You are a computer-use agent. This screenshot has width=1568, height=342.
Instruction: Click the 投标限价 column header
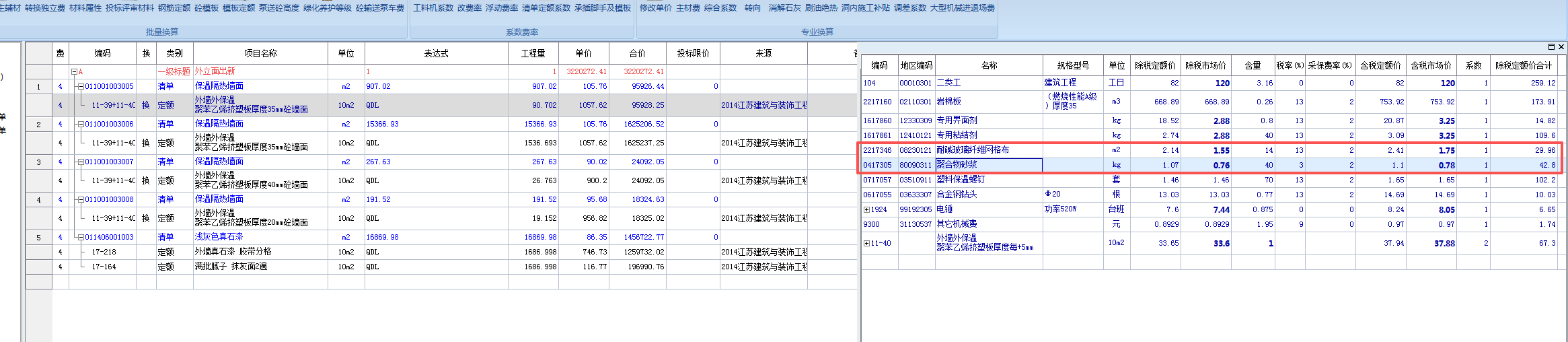click(x=693, y=53)
